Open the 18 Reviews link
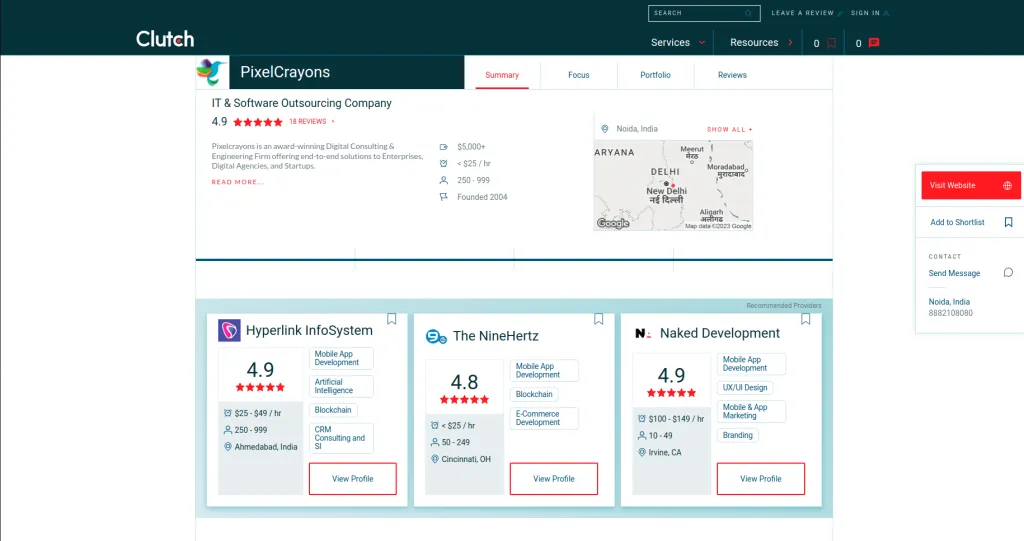The width and height of the screenshot is (1024, 541). [x=308, y=122]
